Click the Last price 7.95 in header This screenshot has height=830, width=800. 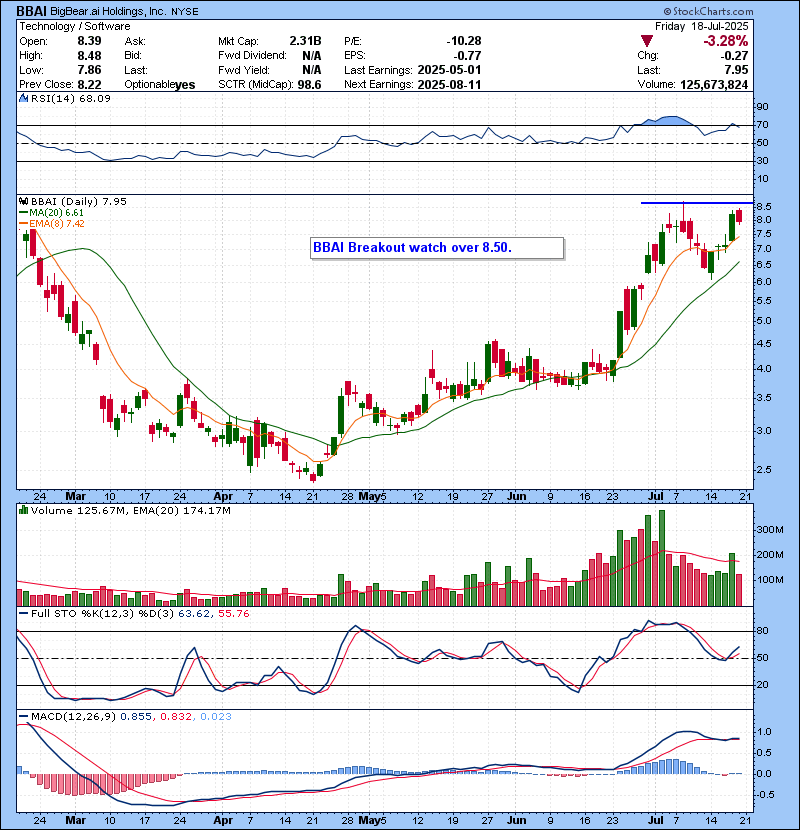coord(736,70)
